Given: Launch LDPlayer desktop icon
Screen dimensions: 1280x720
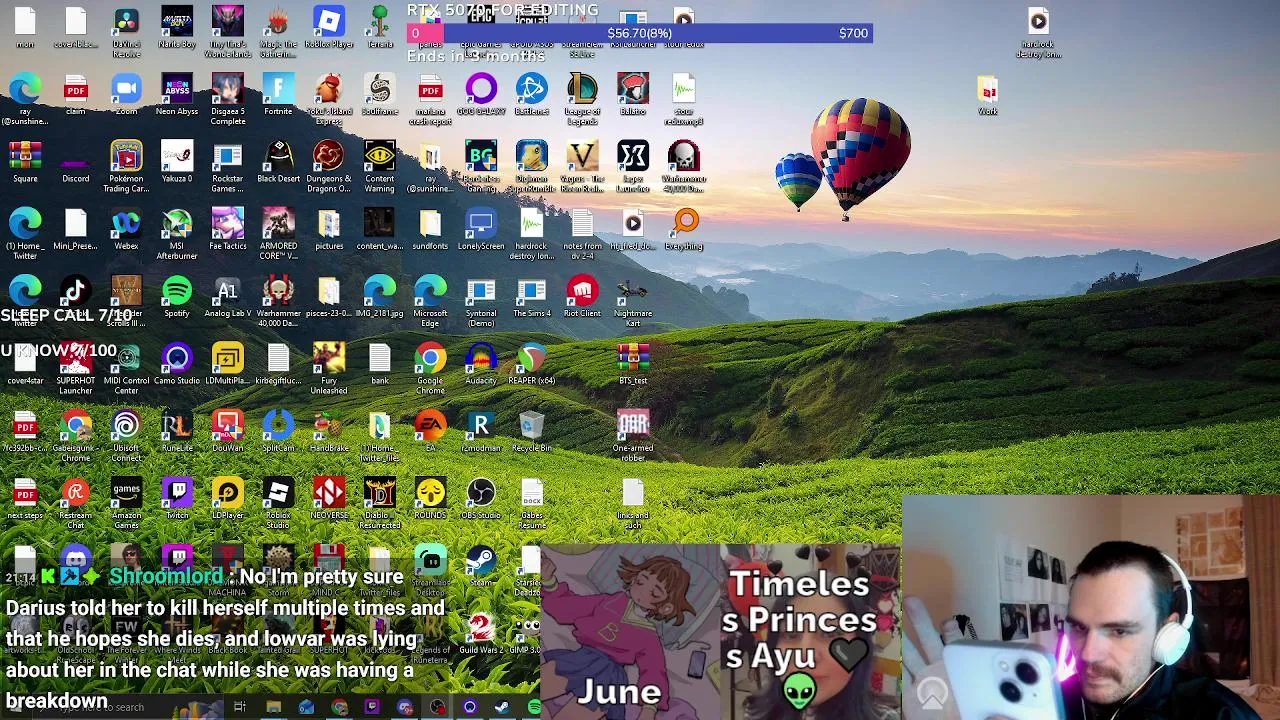Looking at the screenshot, I should pos(228,493).
